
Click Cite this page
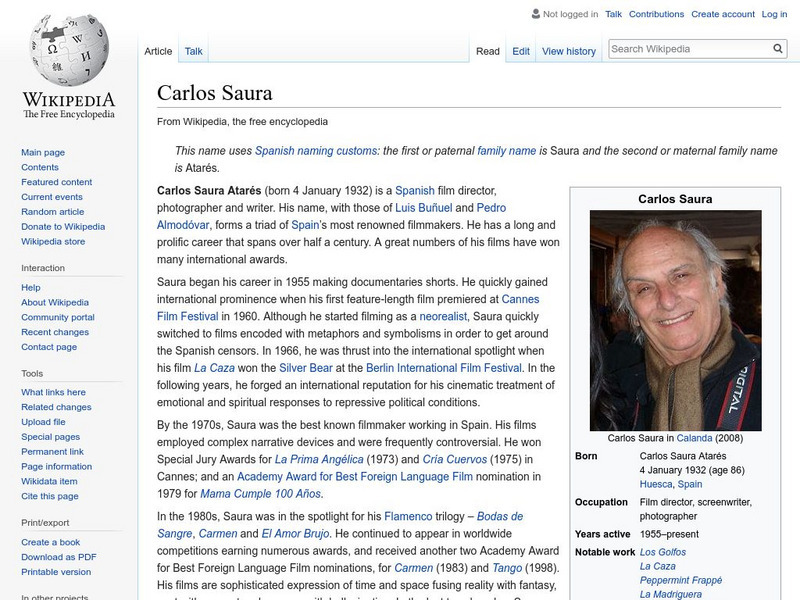tap(49, 496)
